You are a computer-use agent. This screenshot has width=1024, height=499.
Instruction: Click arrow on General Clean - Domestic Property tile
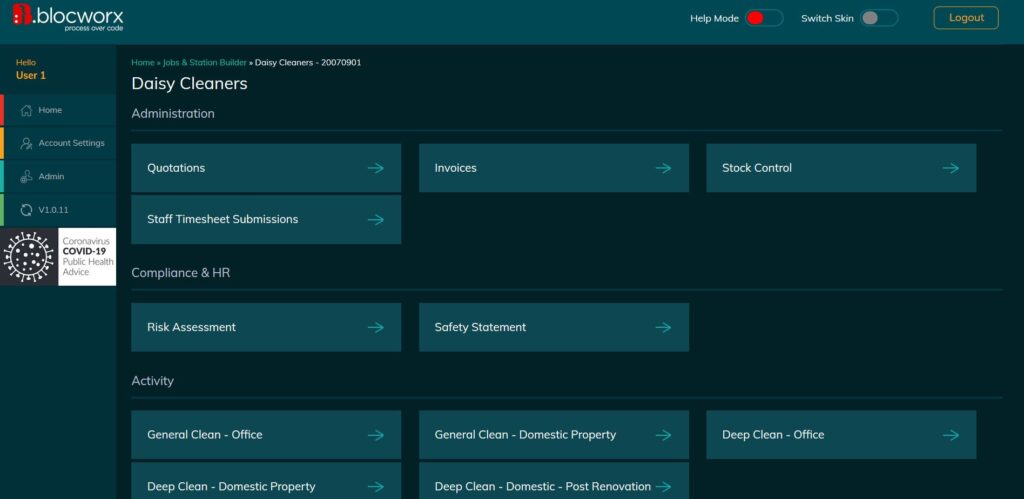(x=663, y=436)
